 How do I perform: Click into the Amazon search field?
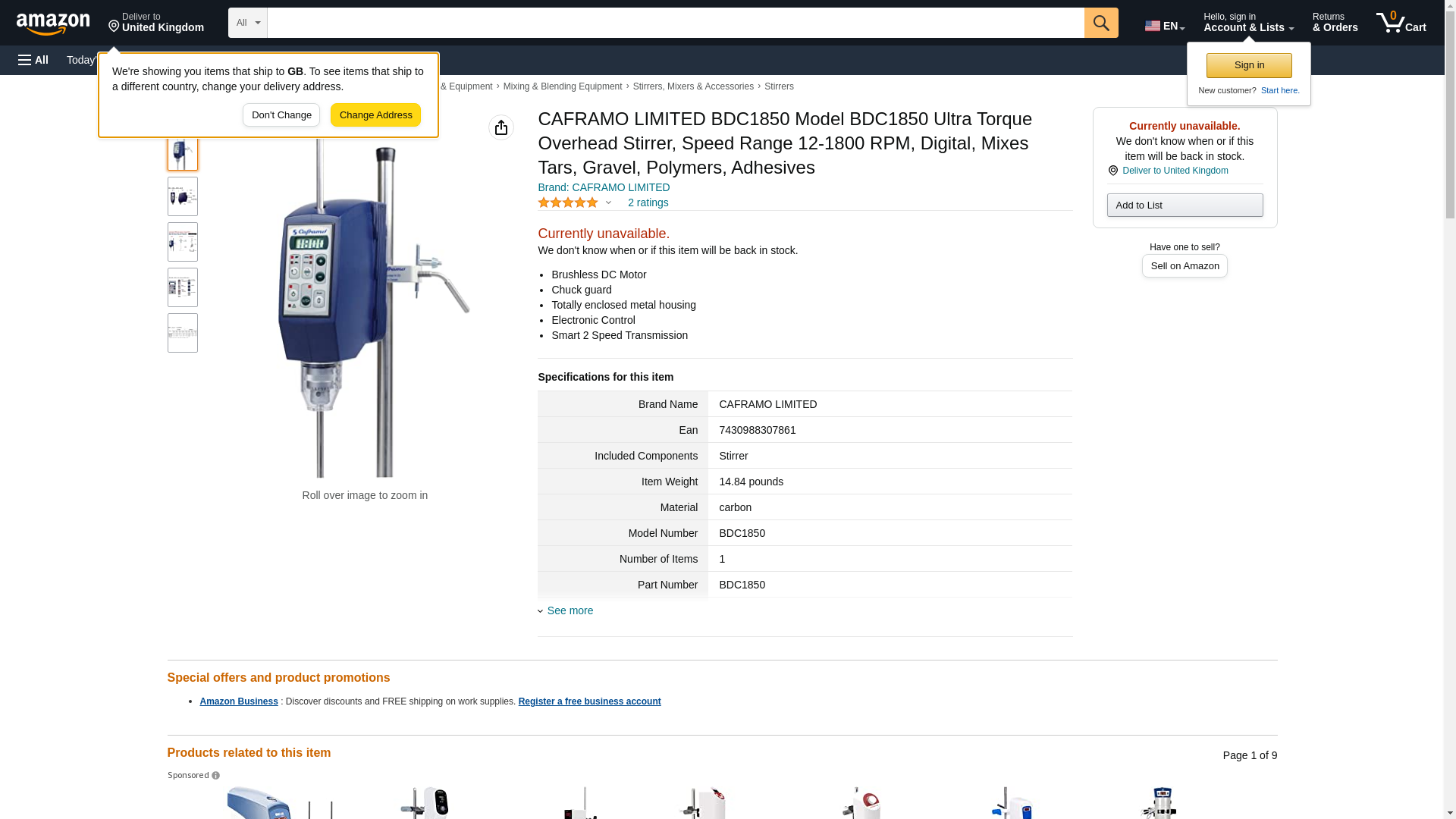[676, 23]
